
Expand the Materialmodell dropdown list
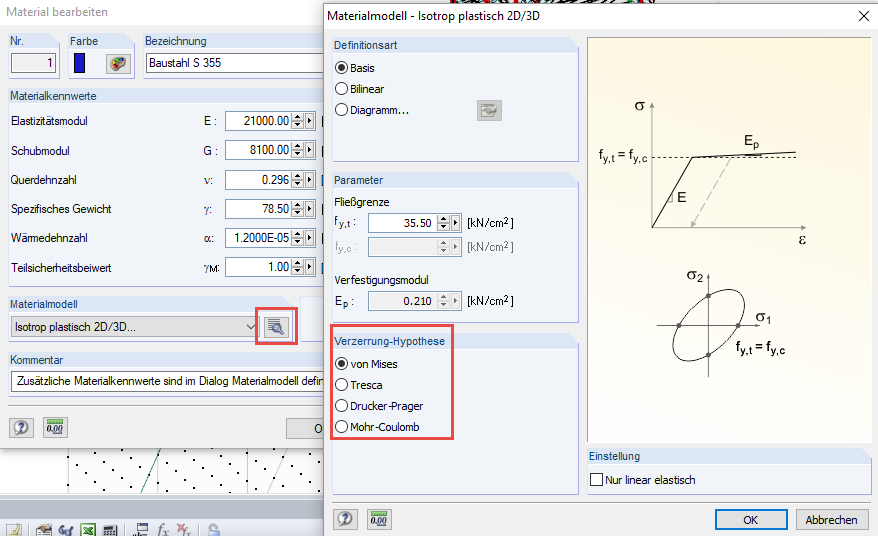(x=251, y=327)
